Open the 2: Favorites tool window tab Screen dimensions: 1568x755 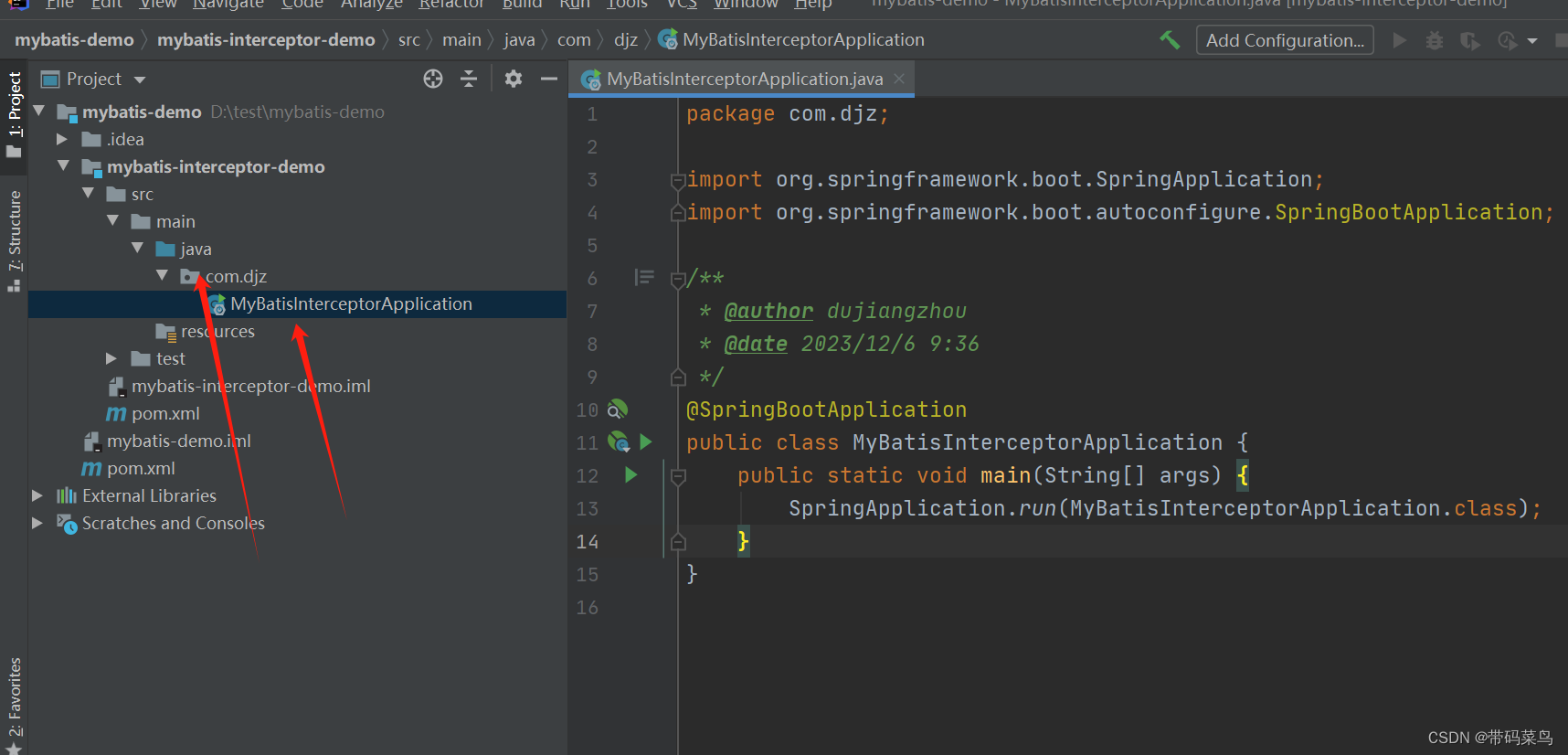click(x=15, y=704)
